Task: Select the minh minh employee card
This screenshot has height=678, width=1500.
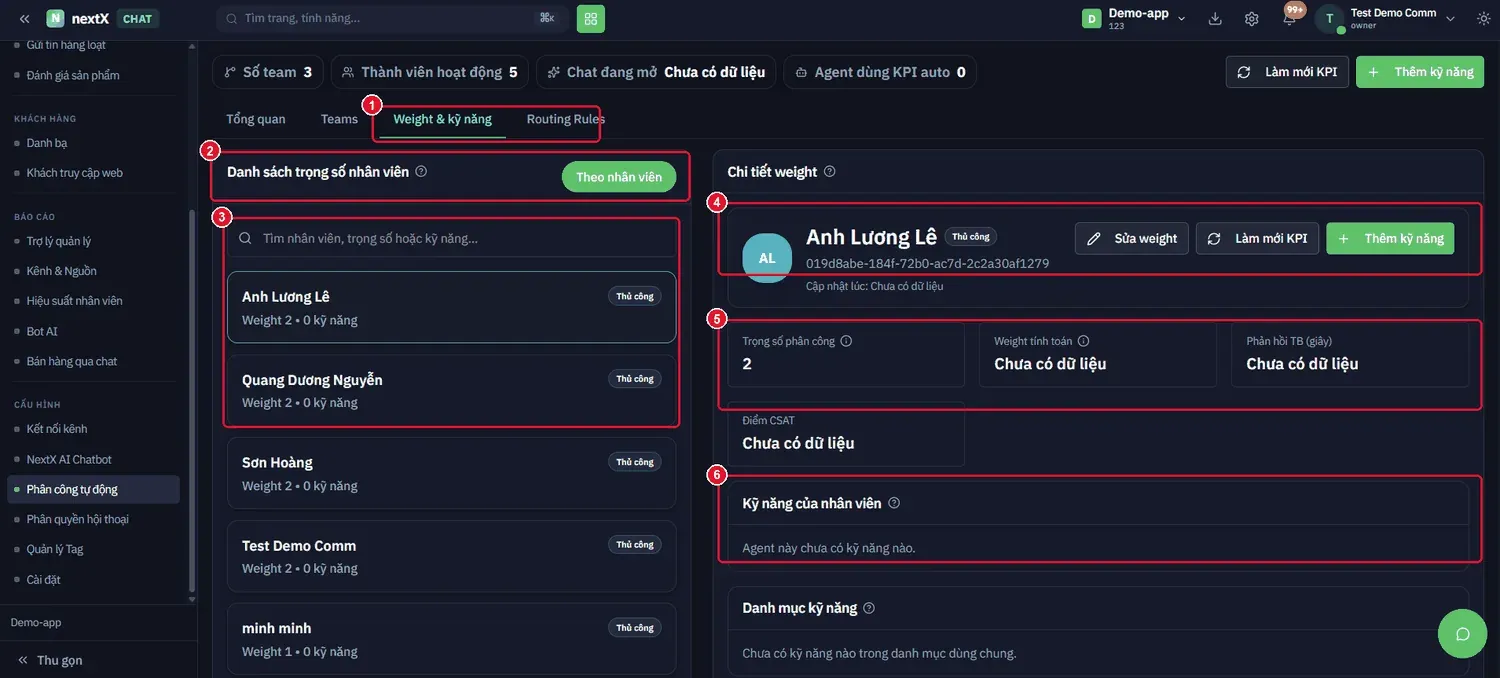Action: tap(452, 639)
